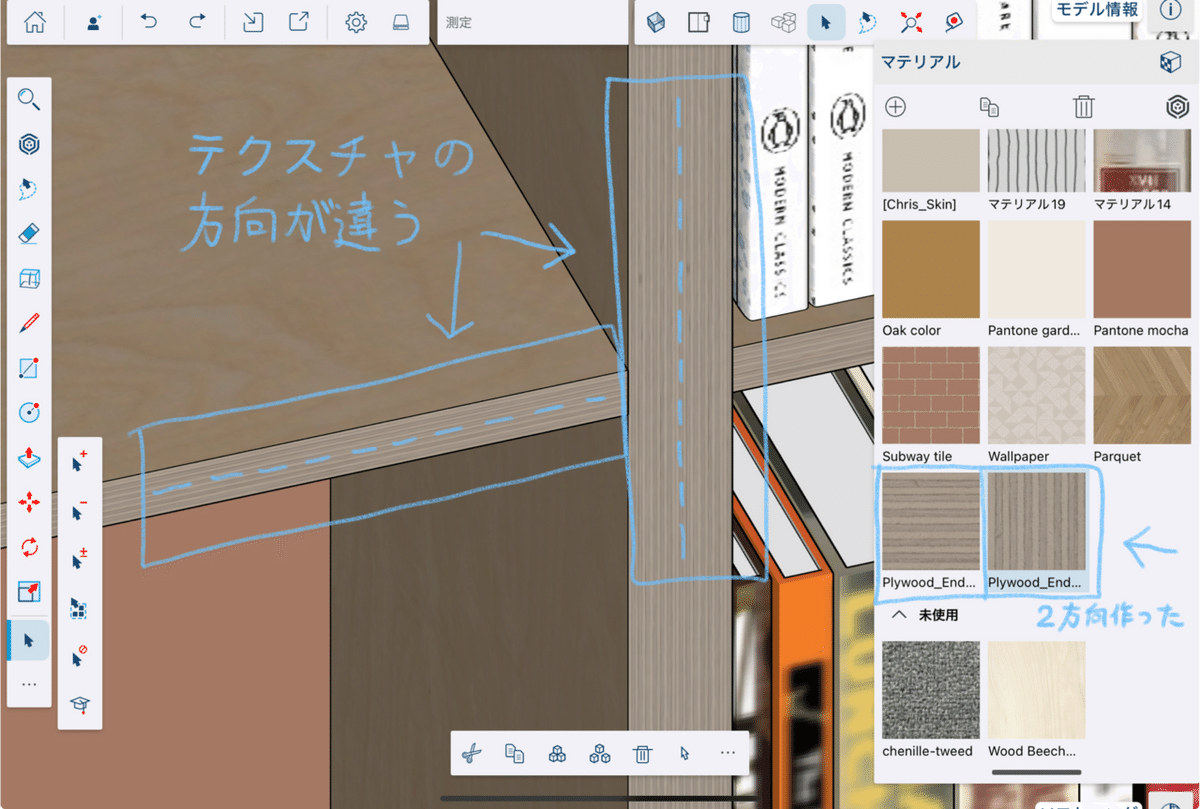The height and width of the screenshot is (809, 1200).
Task: Select the red Pencil line tool
Action: (29, 323)
